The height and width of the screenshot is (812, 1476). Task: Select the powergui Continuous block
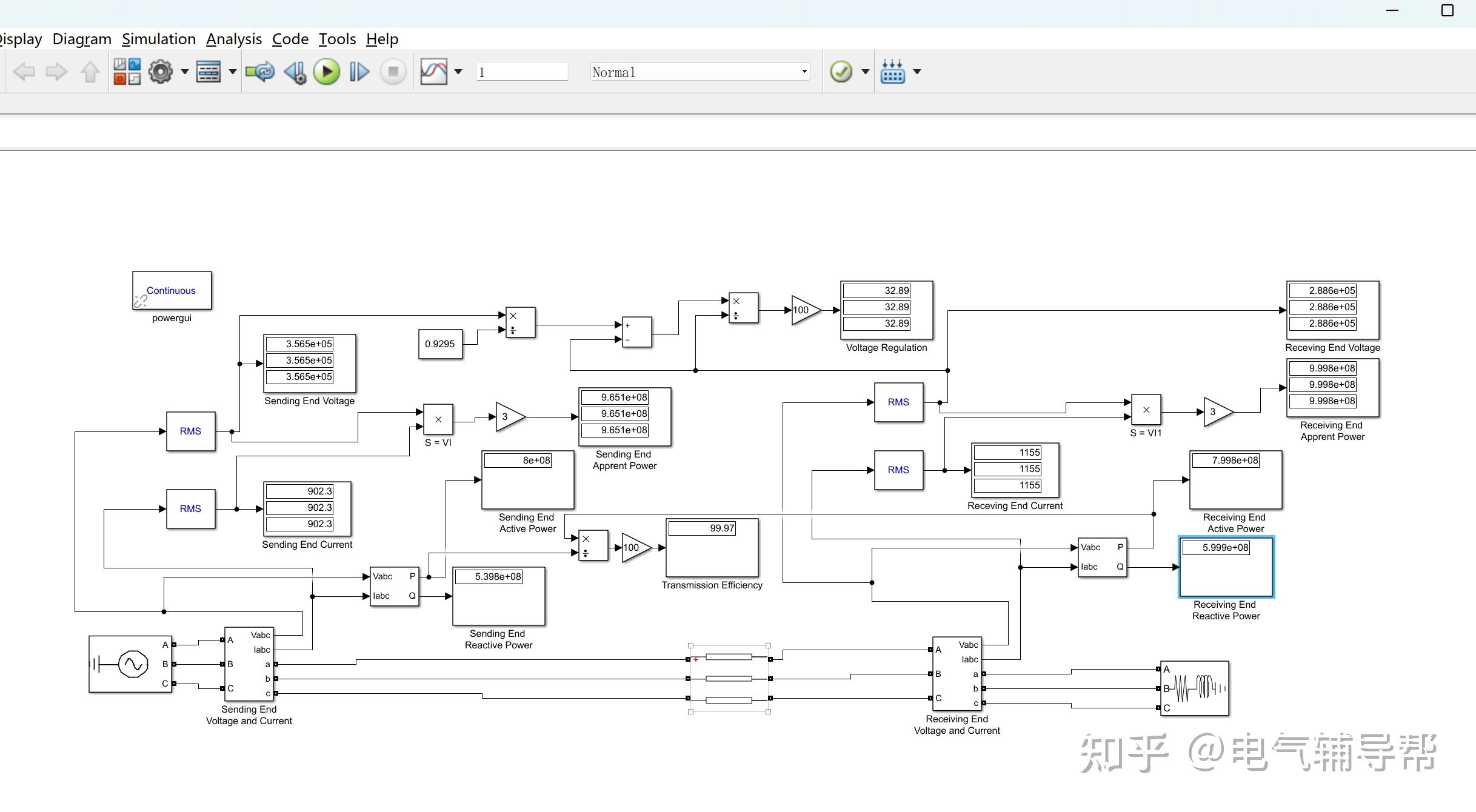172,291
